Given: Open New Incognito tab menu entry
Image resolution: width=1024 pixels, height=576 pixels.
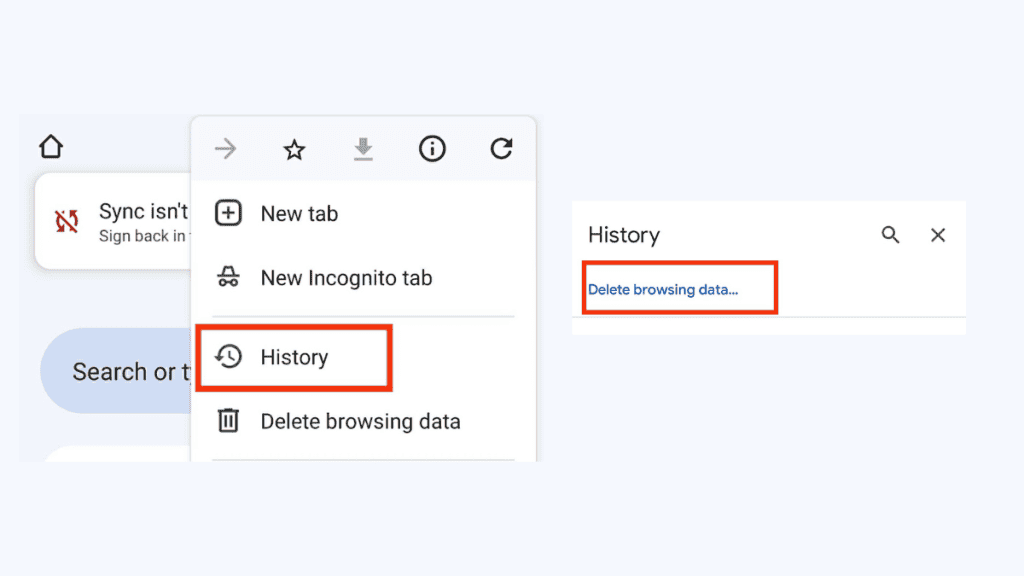Looking at the screenshot, I should pos(363,278).
